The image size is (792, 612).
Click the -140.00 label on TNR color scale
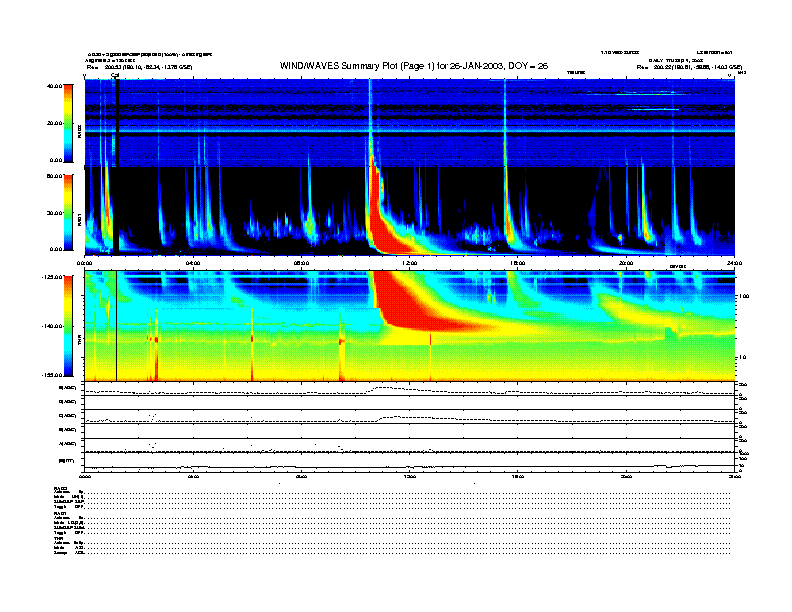click(52, 326)
